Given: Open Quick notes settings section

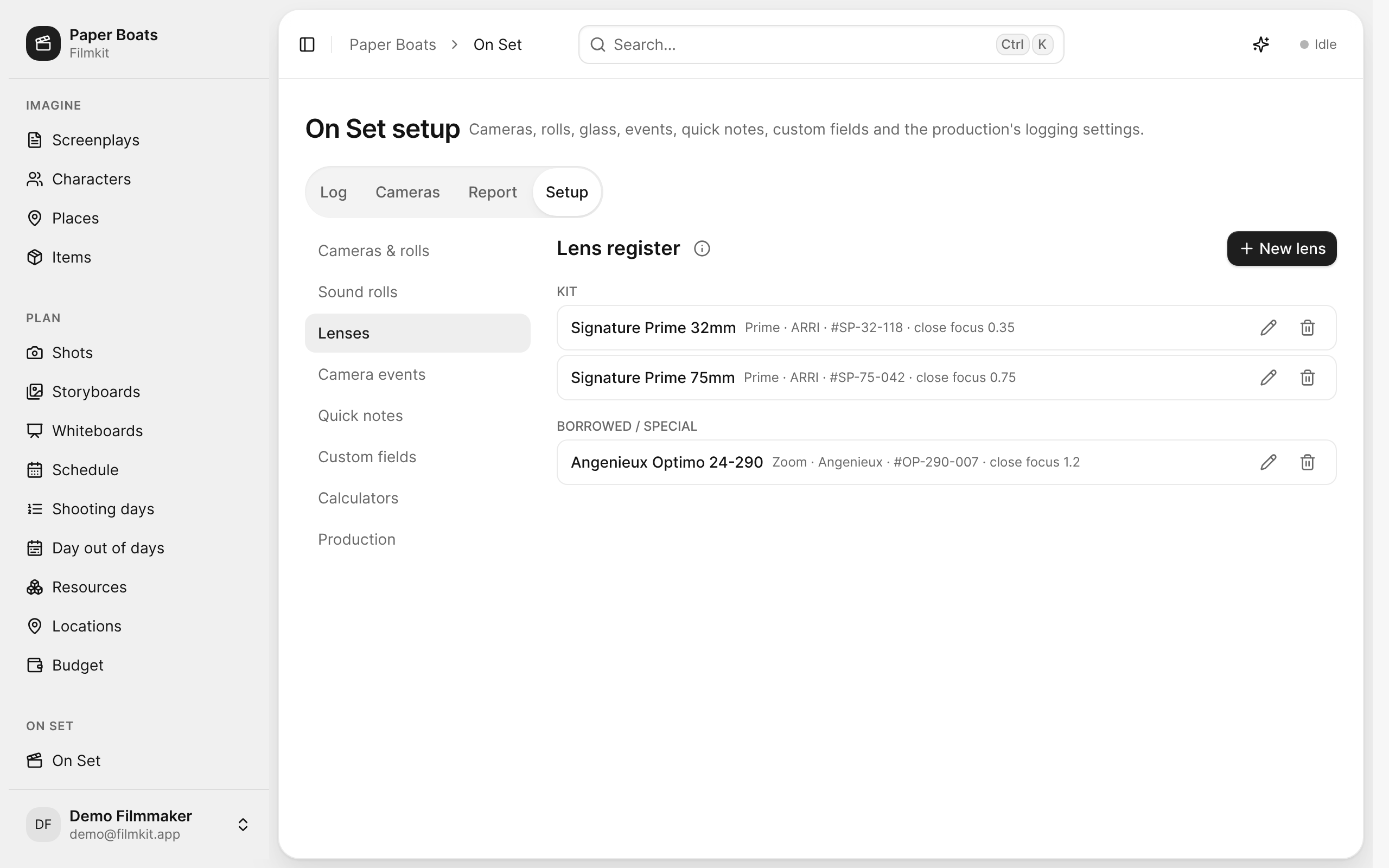Looking at the screenshot, I should 417,416.
